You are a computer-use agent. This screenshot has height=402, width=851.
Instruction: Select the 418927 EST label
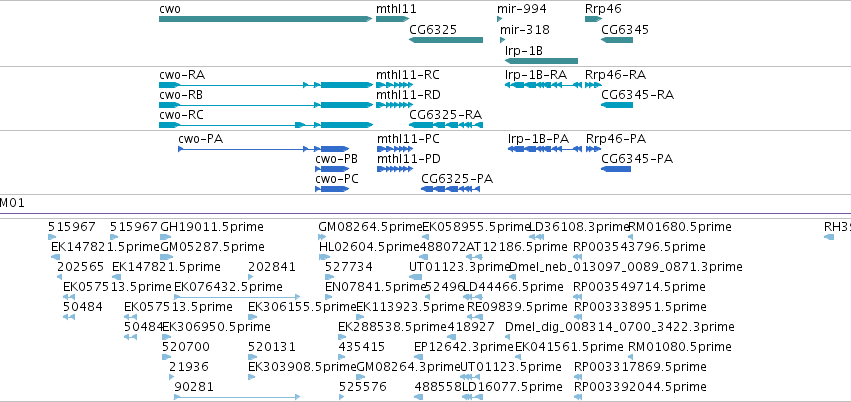[471, 327]
